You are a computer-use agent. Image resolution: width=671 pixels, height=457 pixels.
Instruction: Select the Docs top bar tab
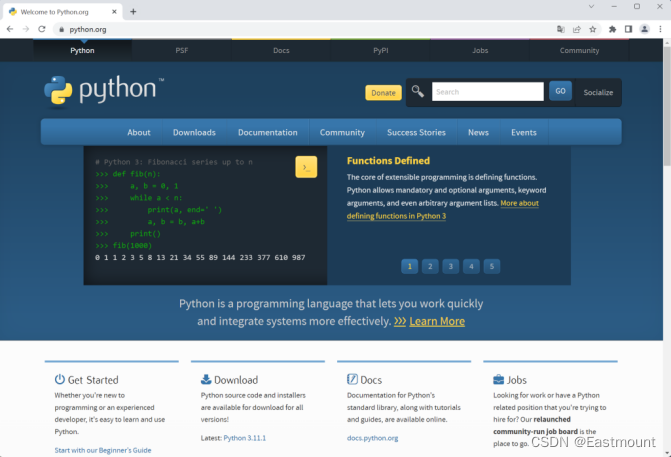click(x=281, y=50)
